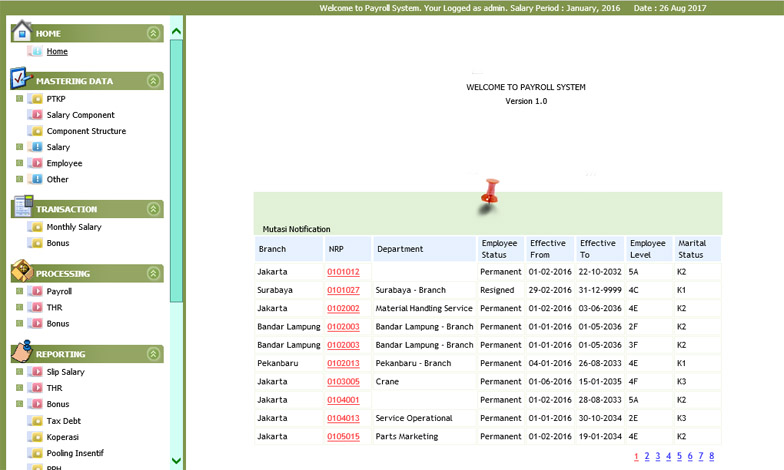Screen dimensions: 784x470
Task: Click the Mastering Data checklist icon
Action: coord(21,79)
